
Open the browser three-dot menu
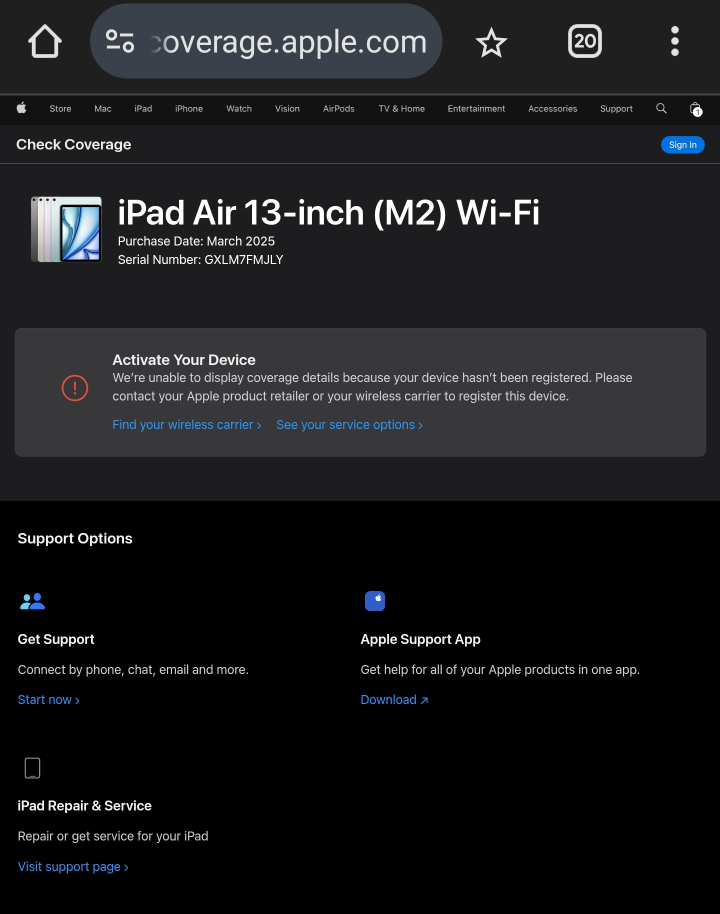click(675, 41)
